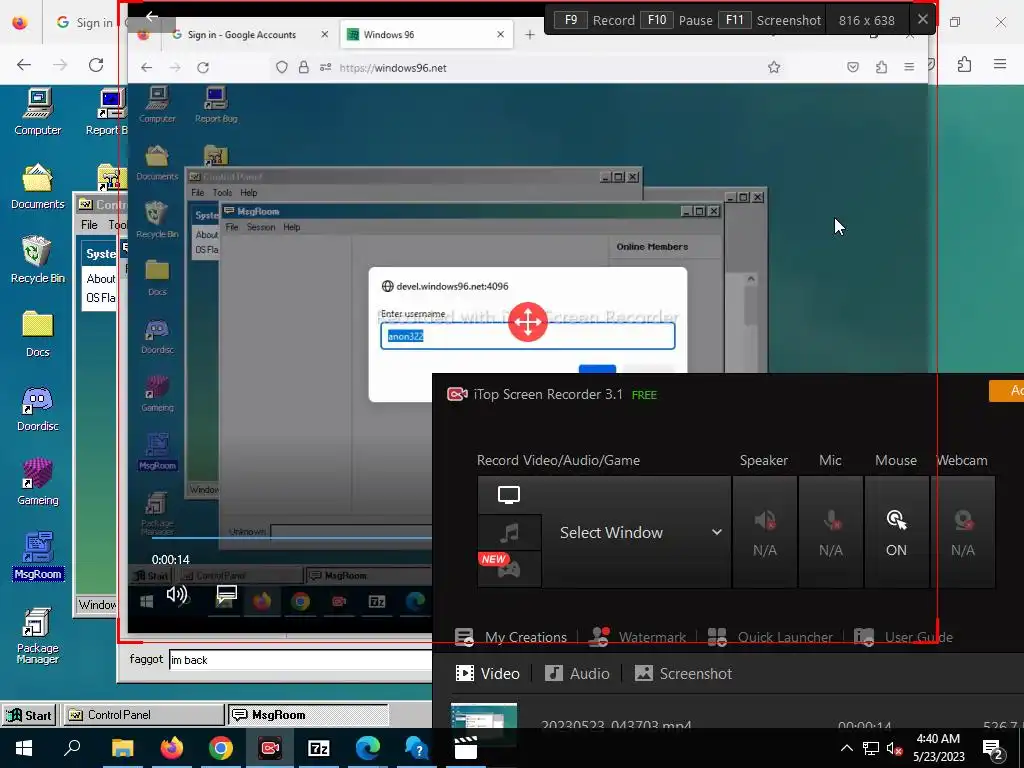Viewport: 1024px width, 768px height.
Task: Click the outer browser back button
Action: [x=24, y=65]
